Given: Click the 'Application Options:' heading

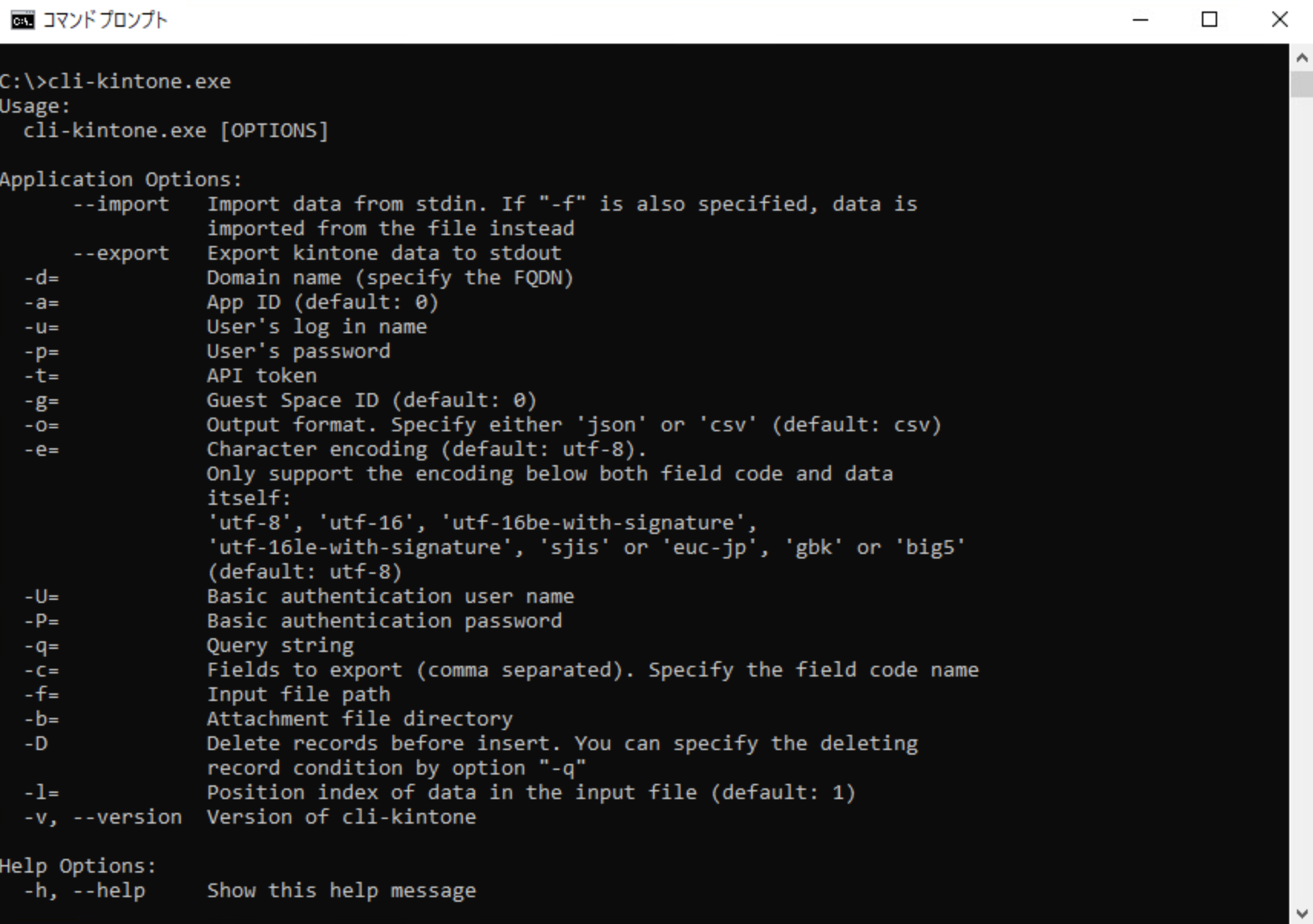Looking at the screenshot, I should tap(121, 179).
